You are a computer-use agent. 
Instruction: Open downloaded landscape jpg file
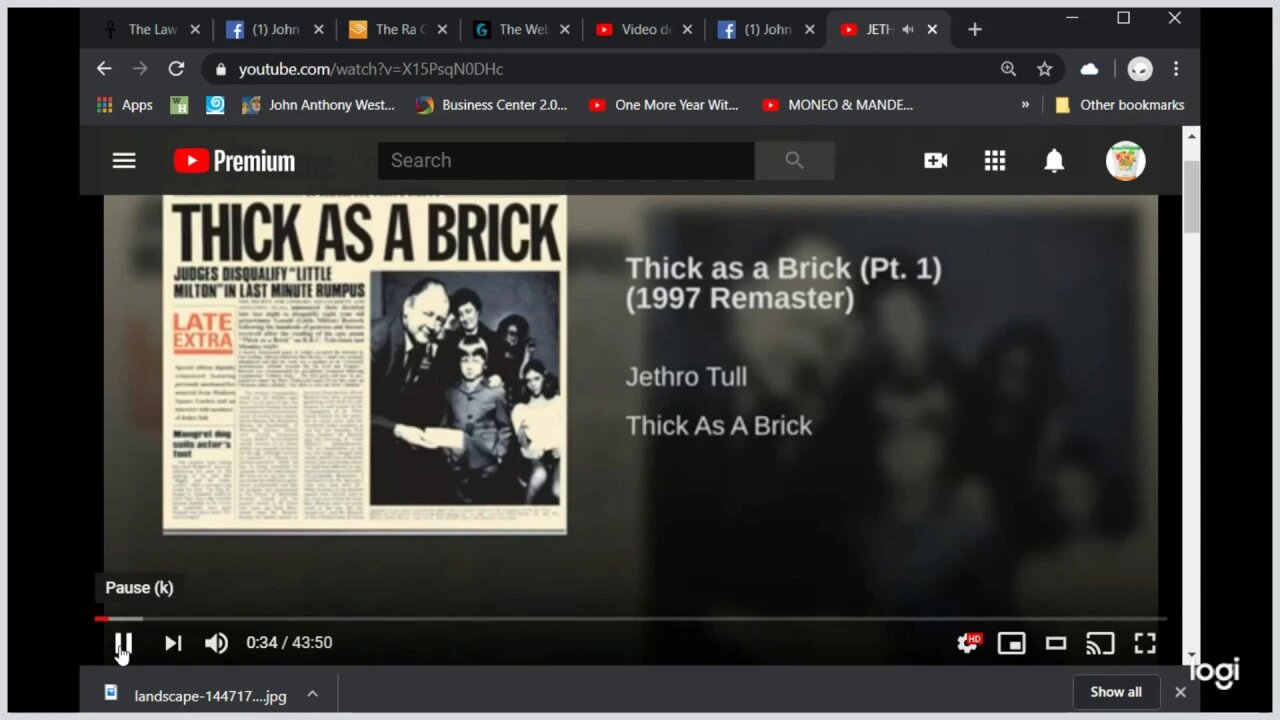[196, 695]
